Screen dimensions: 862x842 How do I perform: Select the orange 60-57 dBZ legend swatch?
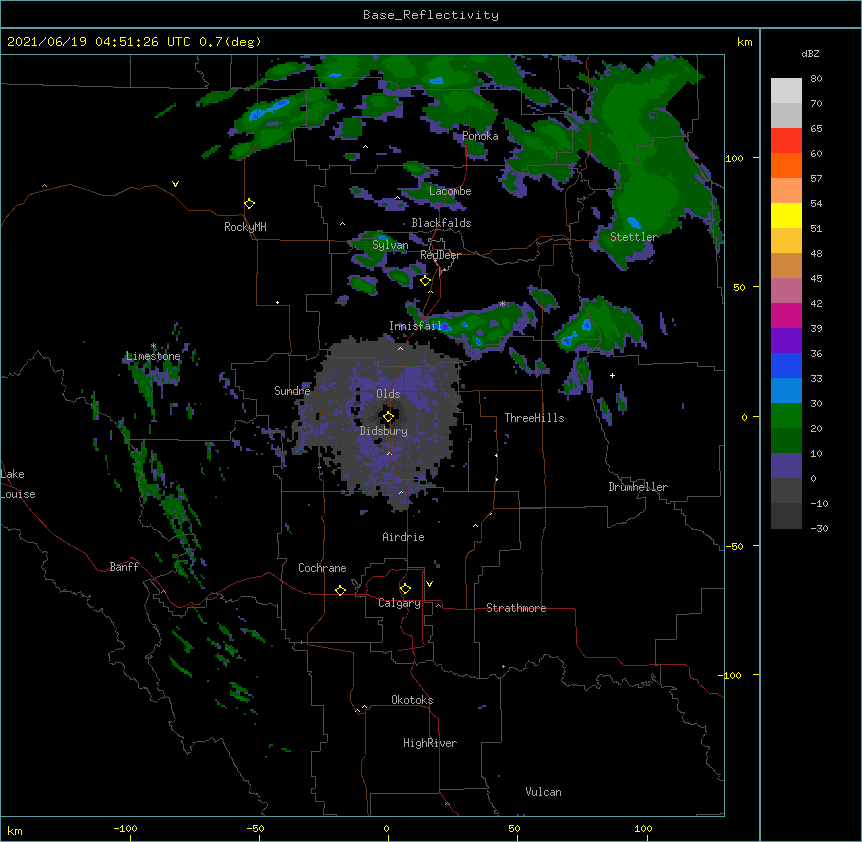pyautogui.click(x=786, y=165)
